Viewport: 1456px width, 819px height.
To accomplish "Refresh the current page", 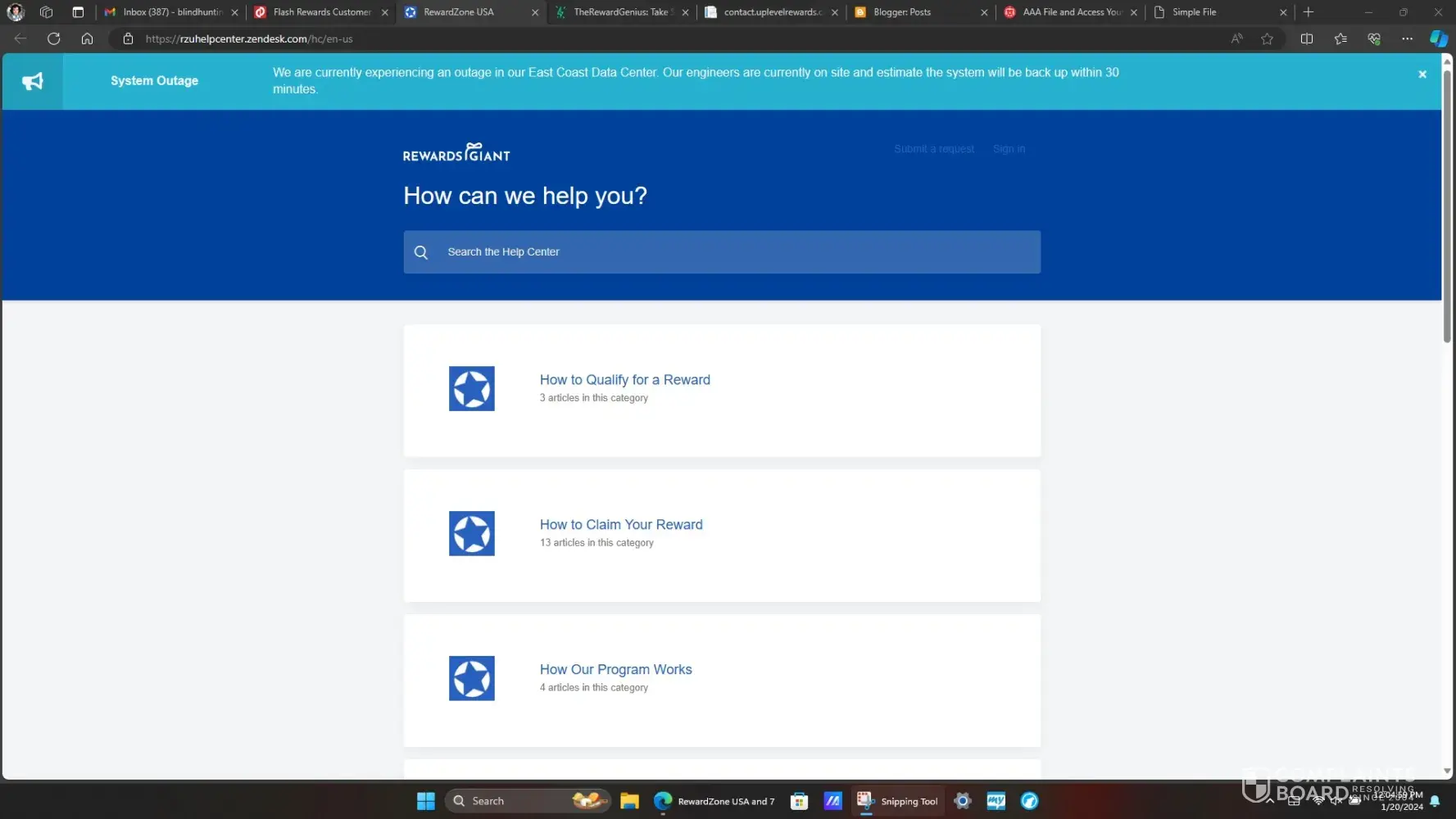I will (54, 38).
